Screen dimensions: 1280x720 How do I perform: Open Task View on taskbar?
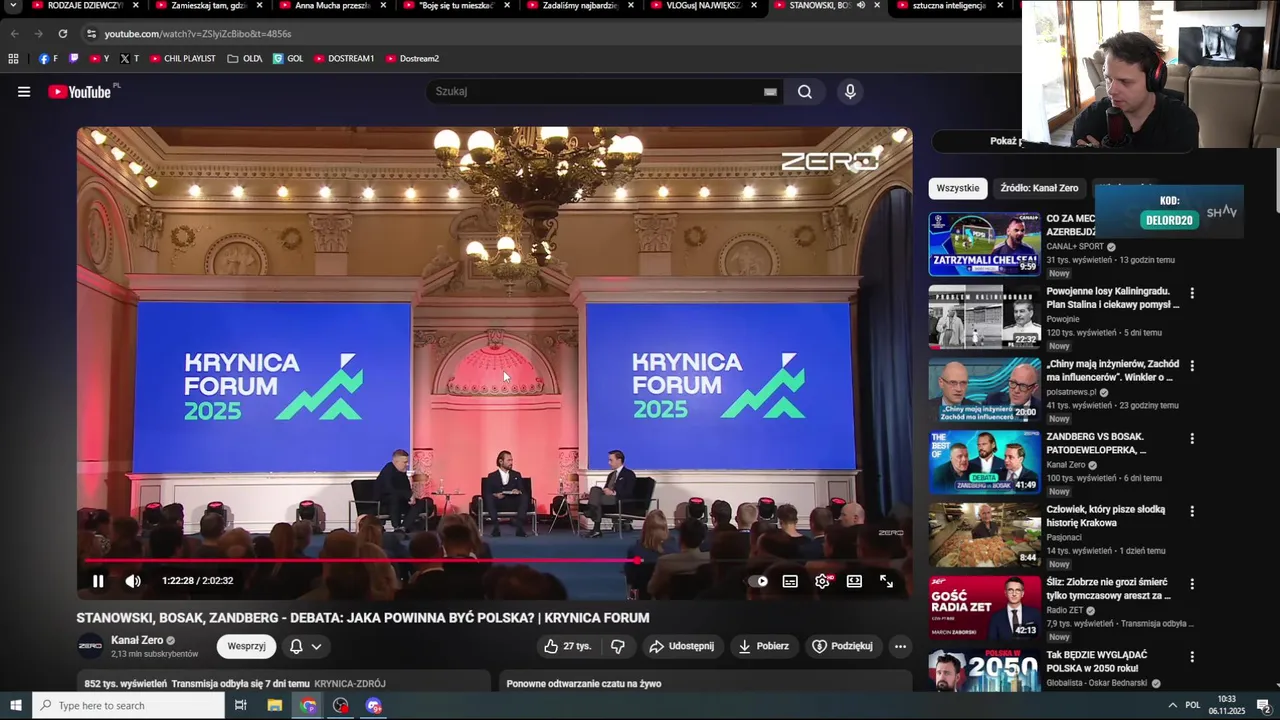(241, 705)
